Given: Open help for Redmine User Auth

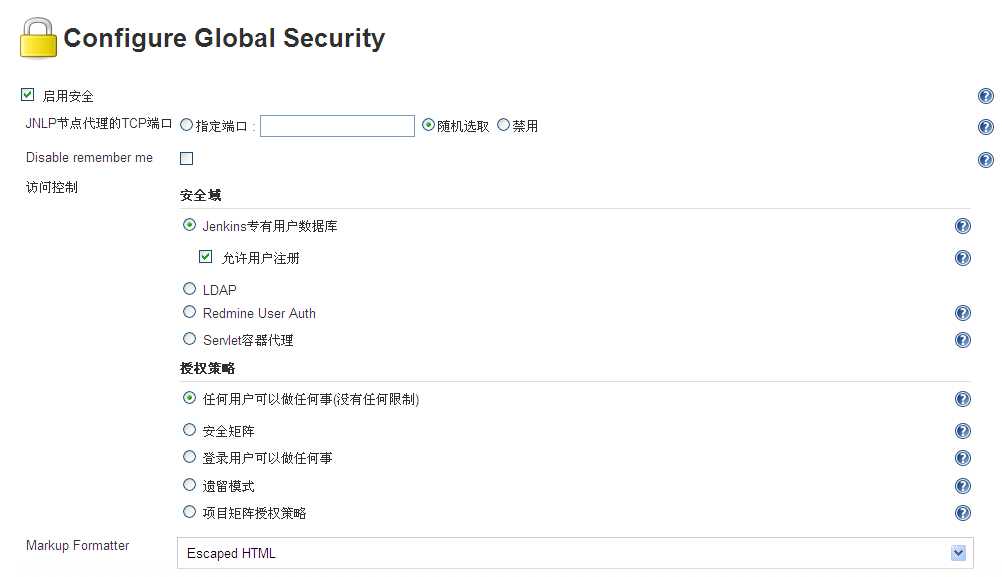Looking at the screenshot, I should click(x=963, y=313).
